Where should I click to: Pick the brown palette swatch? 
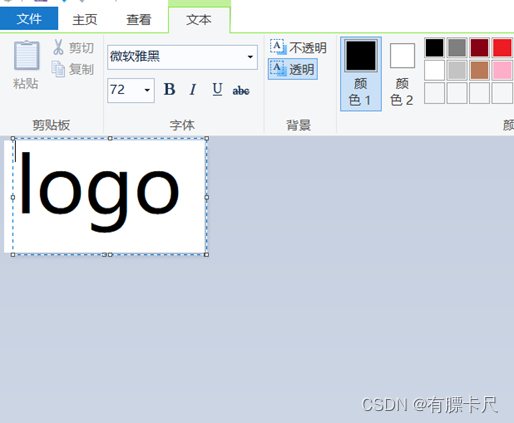pyautogui.click(x=479, y=70)
